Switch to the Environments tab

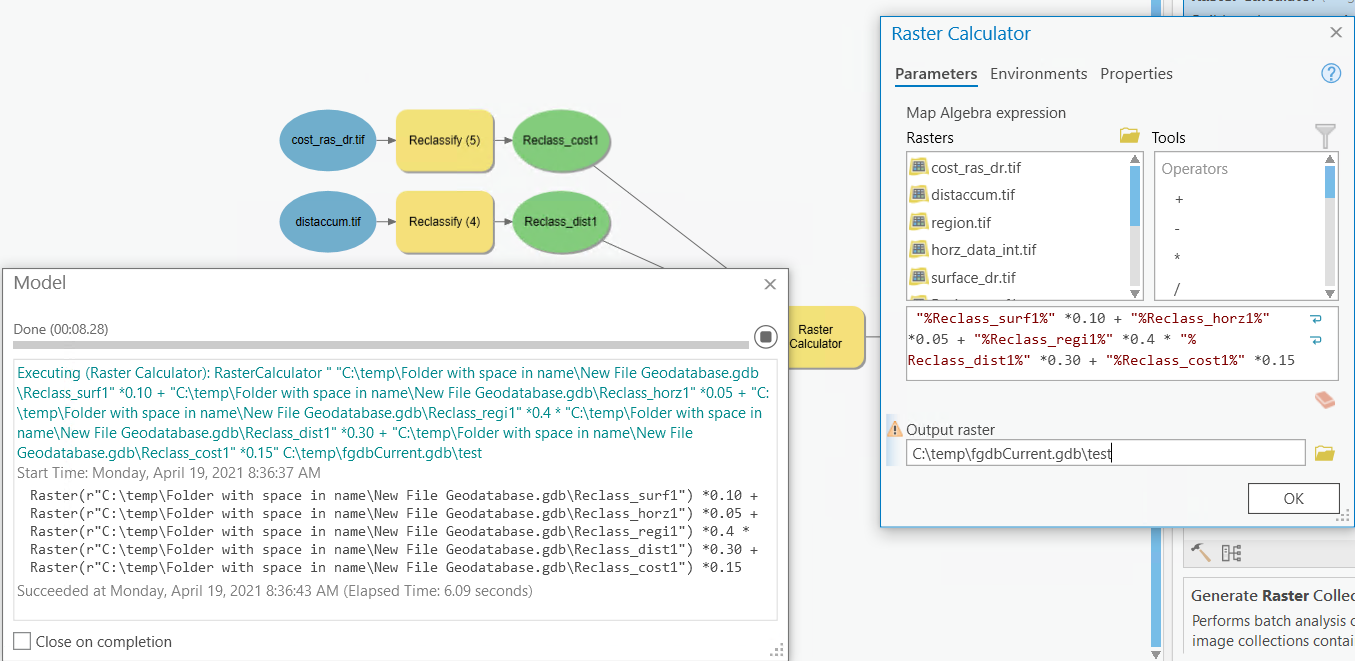tap(1038, 74)
